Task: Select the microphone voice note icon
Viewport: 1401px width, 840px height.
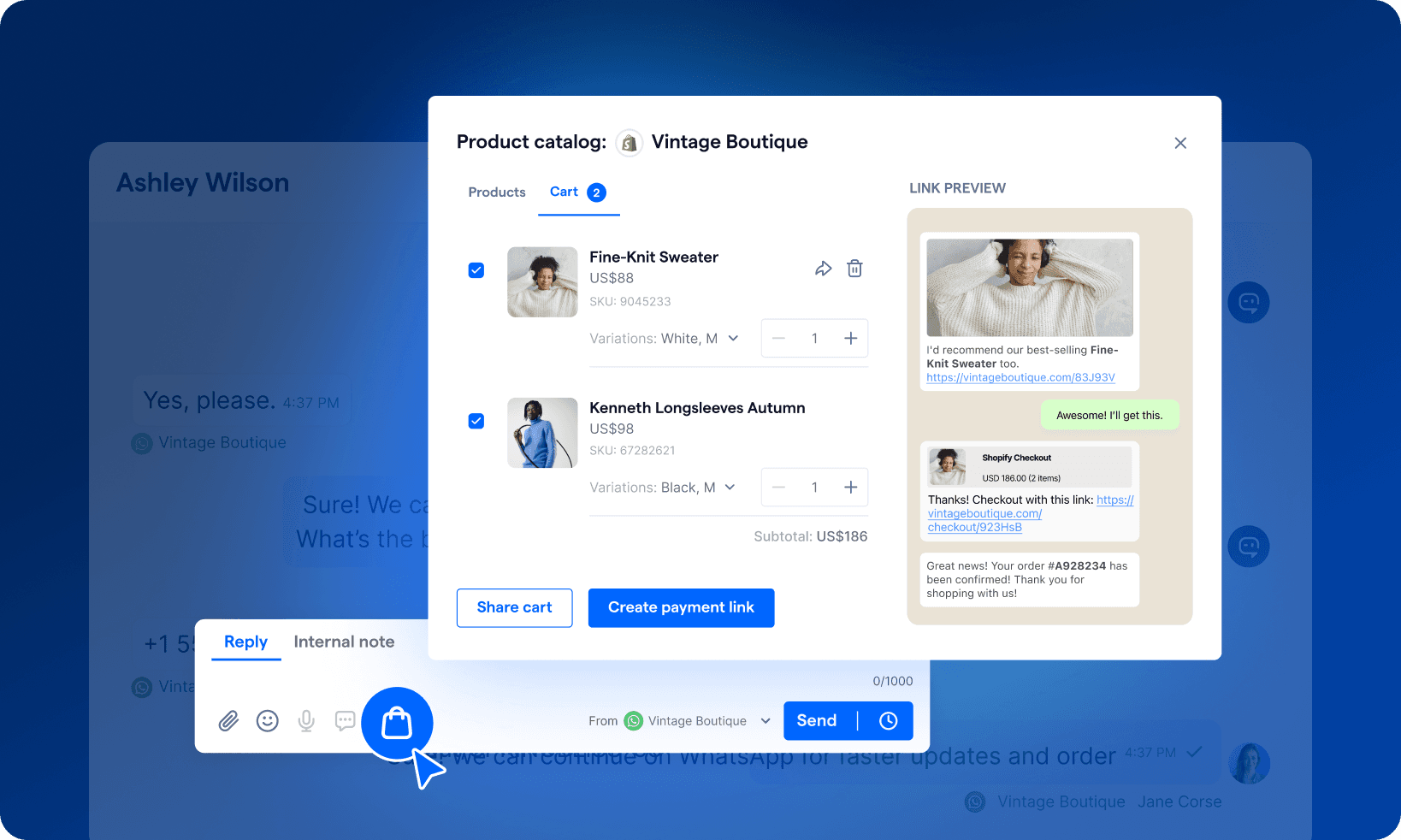Action: coord(305,721)
